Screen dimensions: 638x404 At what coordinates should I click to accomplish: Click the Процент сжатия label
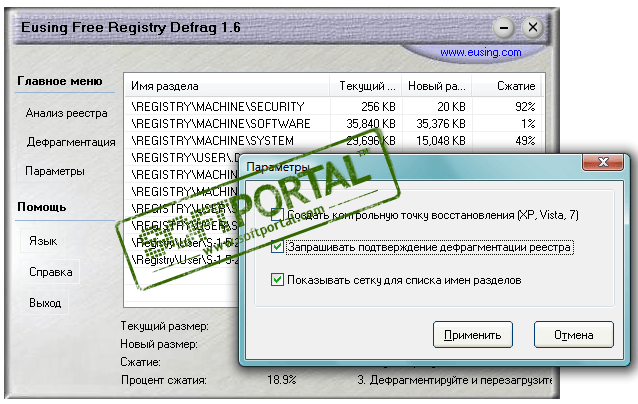tap(164, 380)
